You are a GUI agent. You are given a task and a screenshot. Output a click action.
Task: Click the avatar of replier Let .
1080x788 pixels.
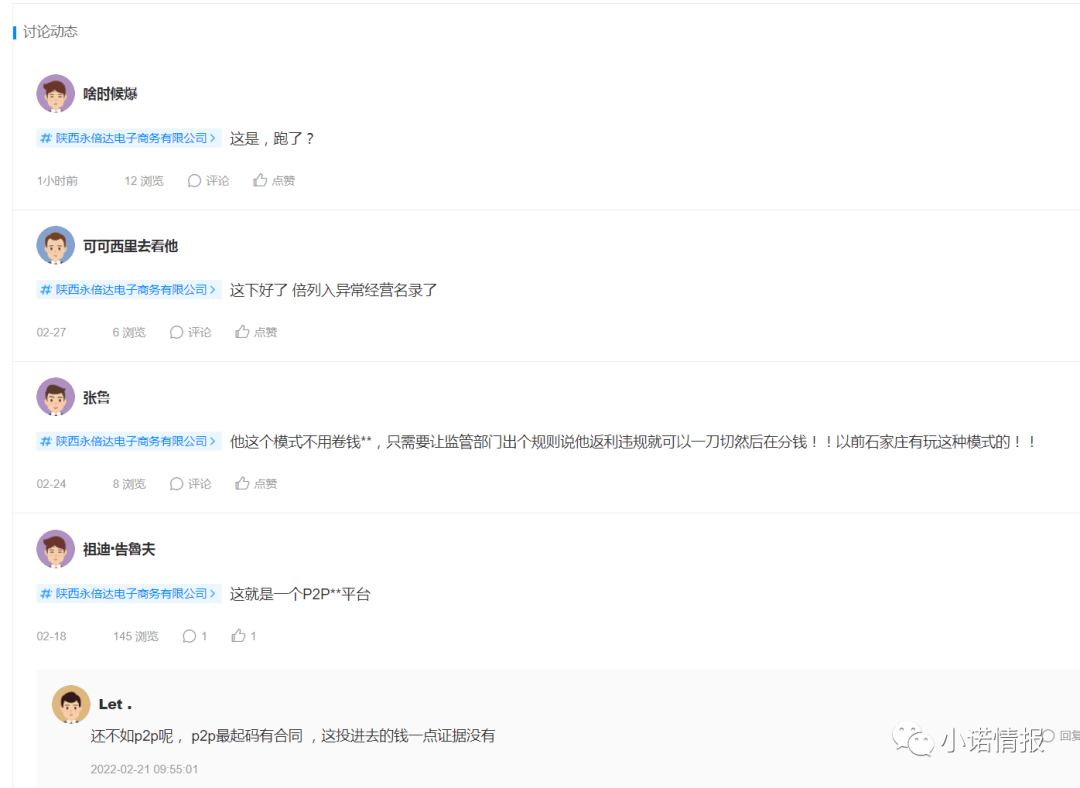tap(71, 704)
